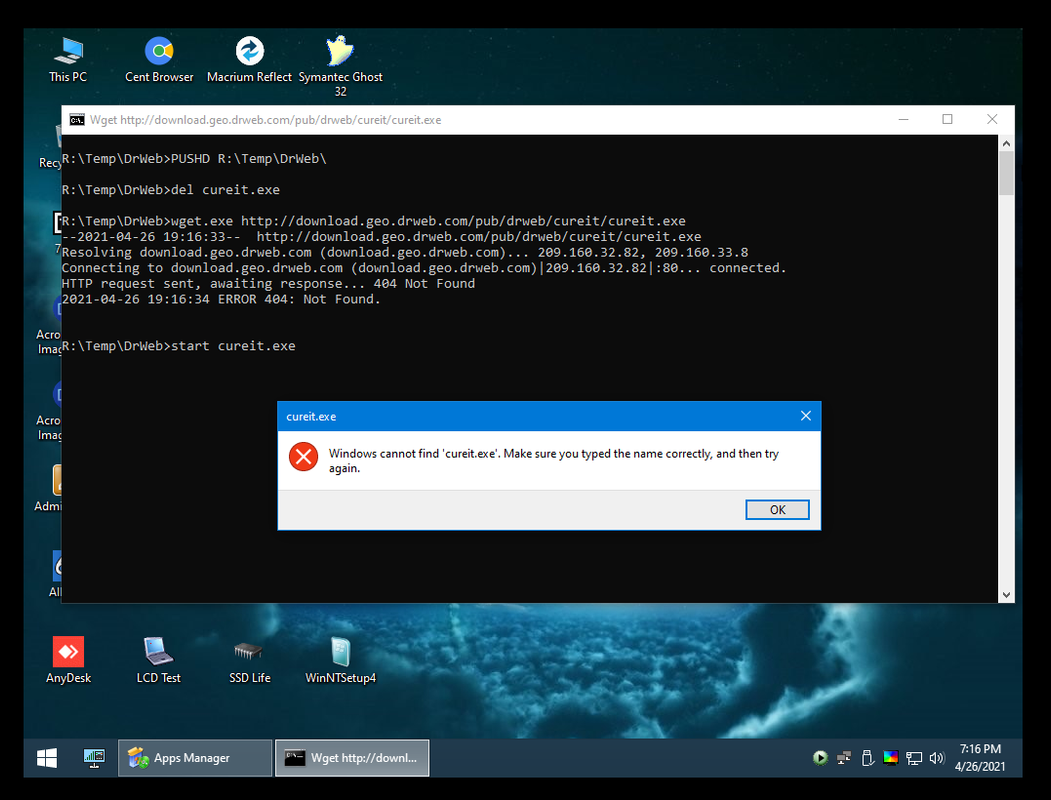Switch to Apps Manager taskbar button
The image size is (1051, 800).
tap(195, 758)
